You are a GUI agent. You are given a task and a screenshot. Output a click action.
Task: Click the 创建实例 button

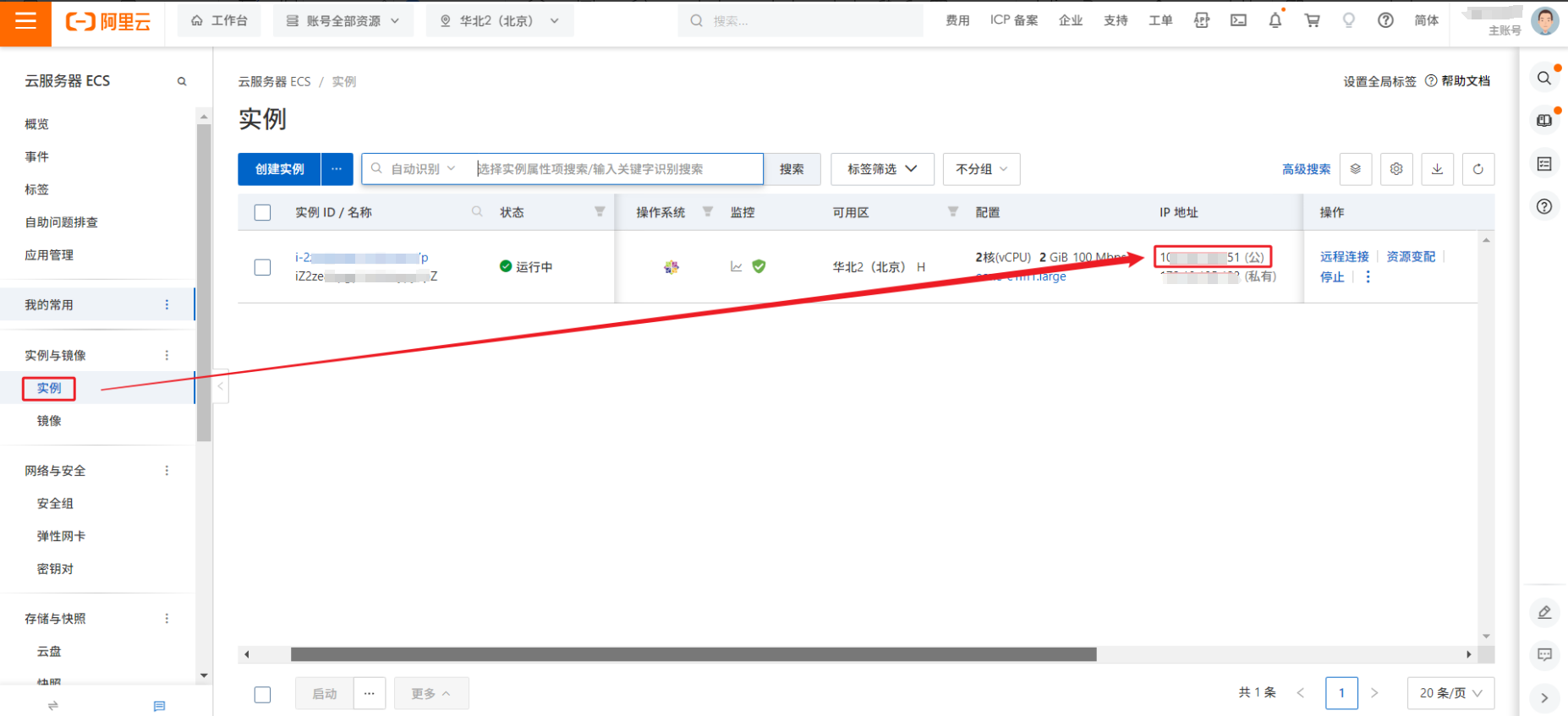(279, 169)
